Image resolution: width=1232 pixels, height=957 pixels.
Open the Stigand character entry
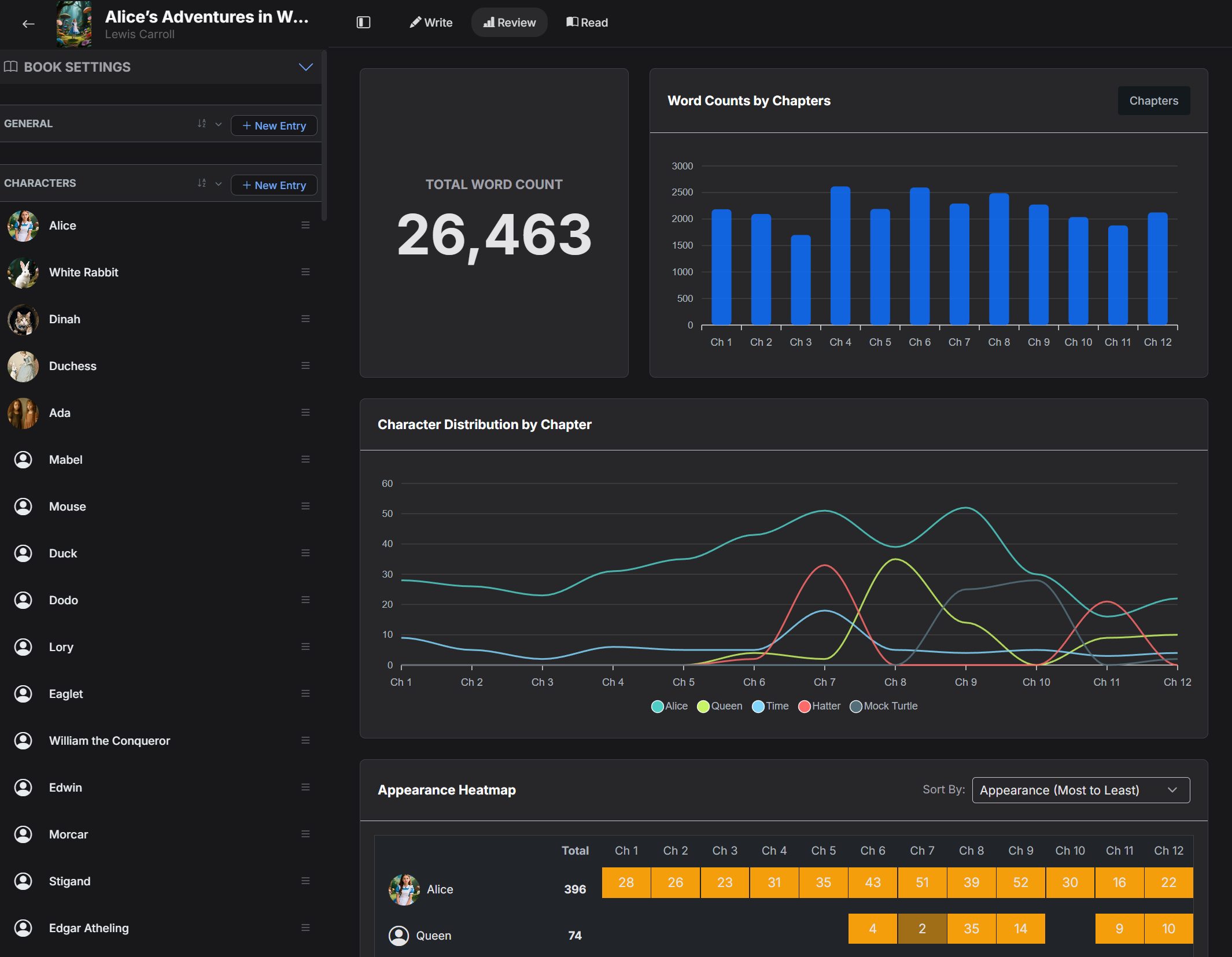[x=160, y=881]
